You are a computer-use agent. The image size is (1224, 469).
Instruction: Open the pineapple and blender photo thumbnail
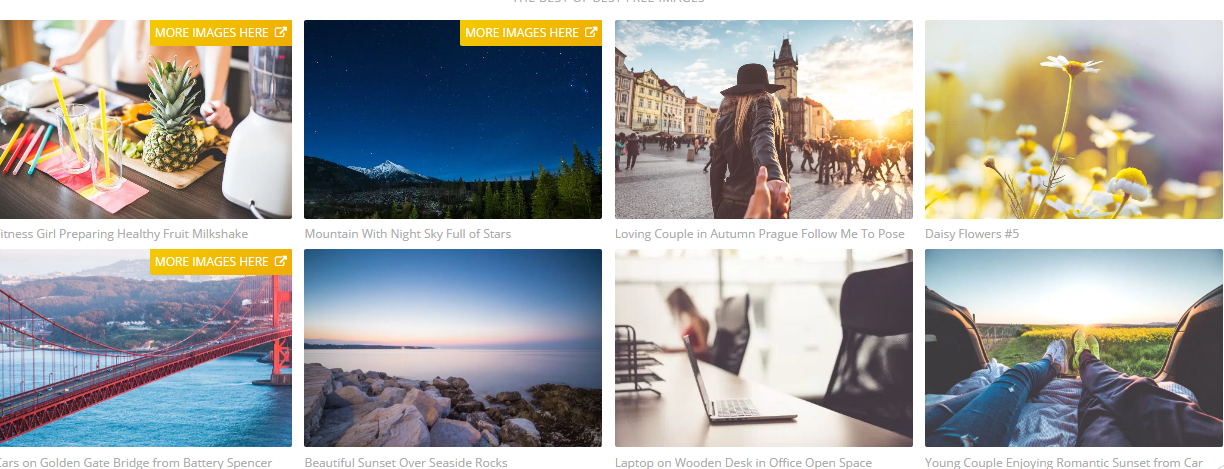click(146, 119)
